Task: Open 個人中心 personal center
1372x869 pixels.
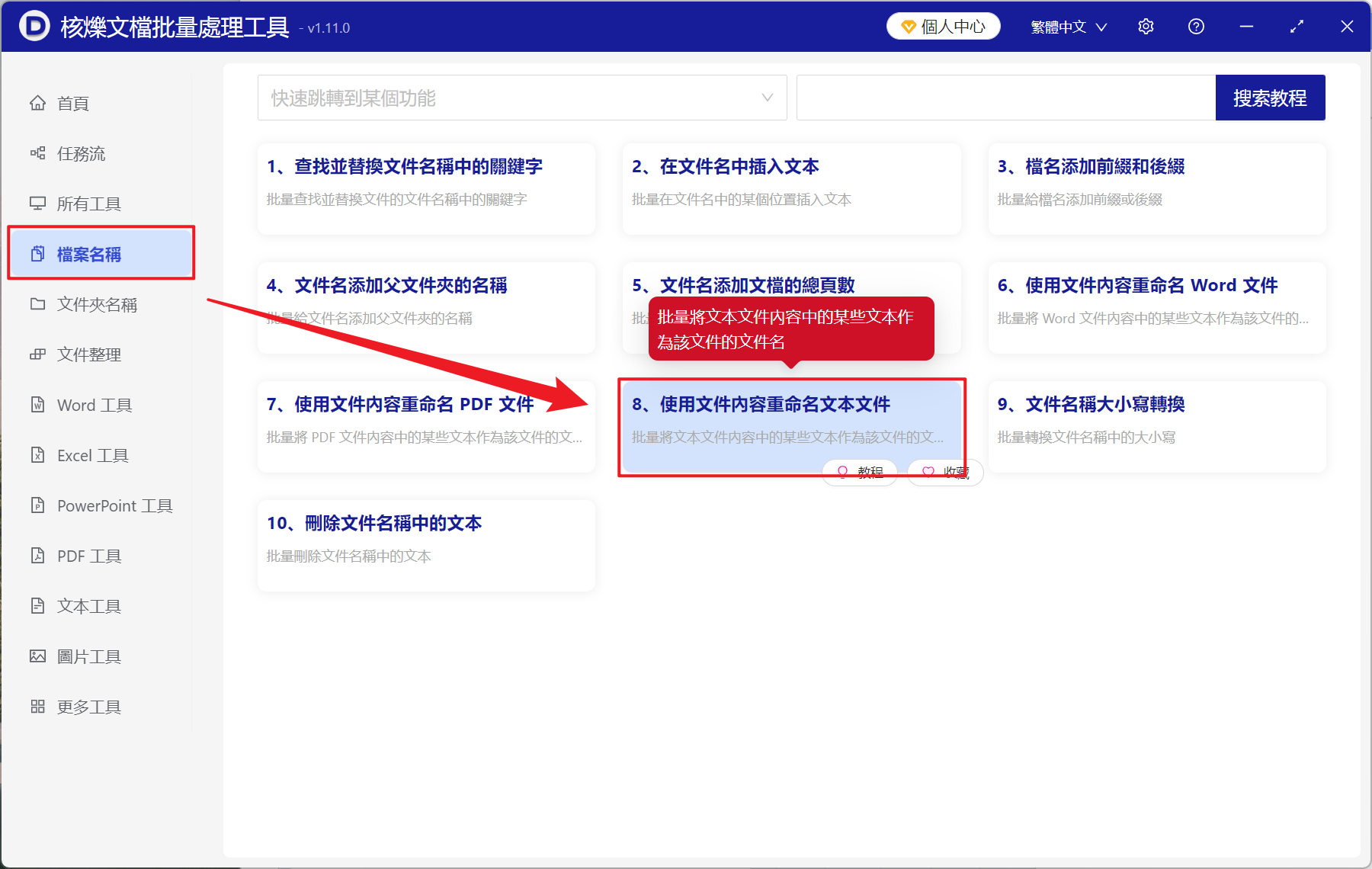Action: pos(943,26)
